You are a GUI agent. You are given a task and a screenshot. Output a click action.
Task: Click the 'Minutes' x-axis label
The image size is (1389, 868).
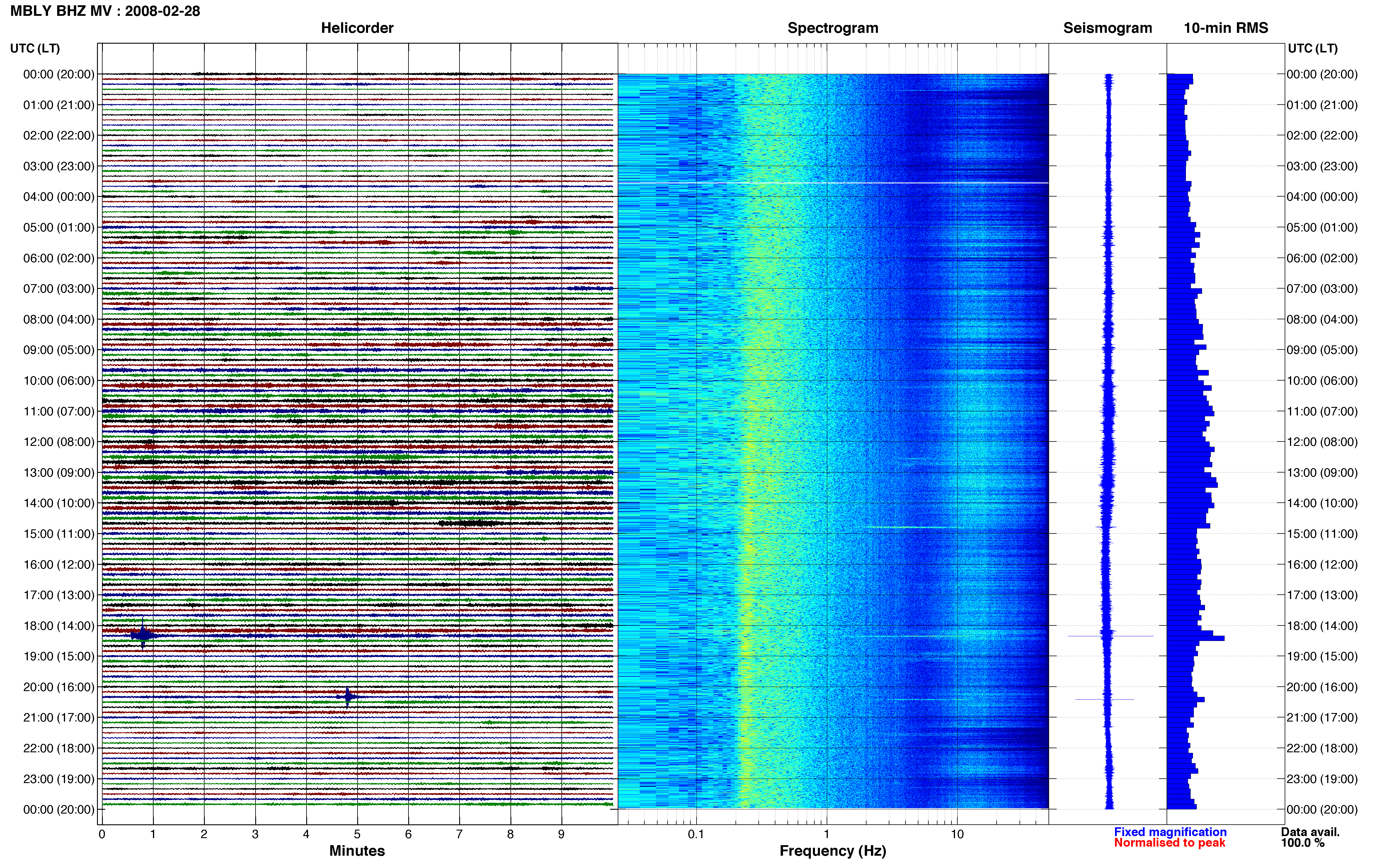[357, 851]
